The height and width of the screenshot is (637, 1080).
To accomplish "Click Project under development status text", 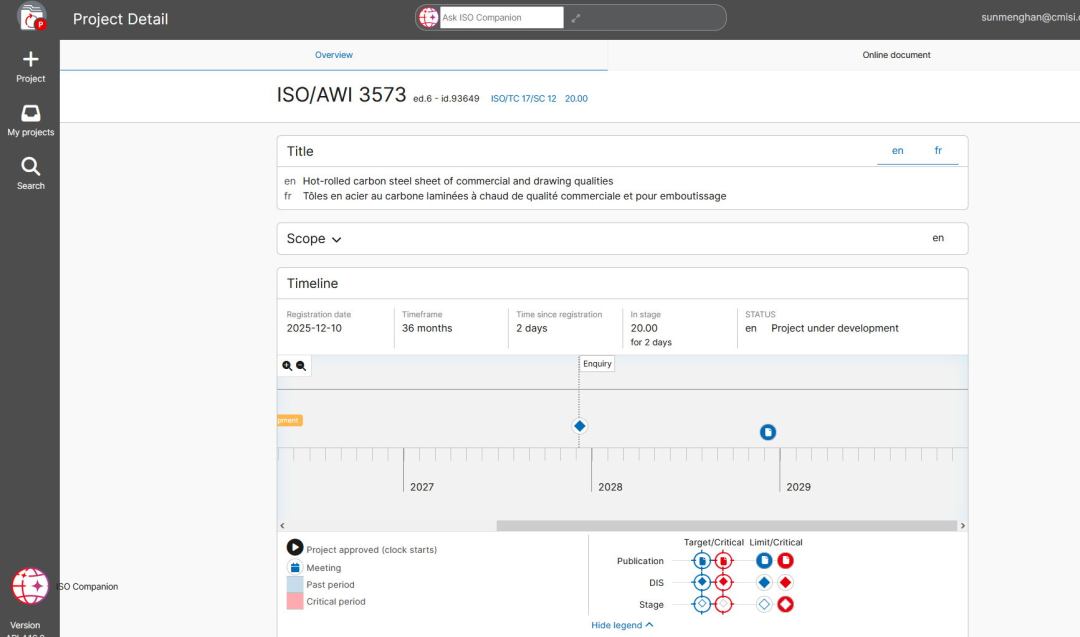I will 835,328.
